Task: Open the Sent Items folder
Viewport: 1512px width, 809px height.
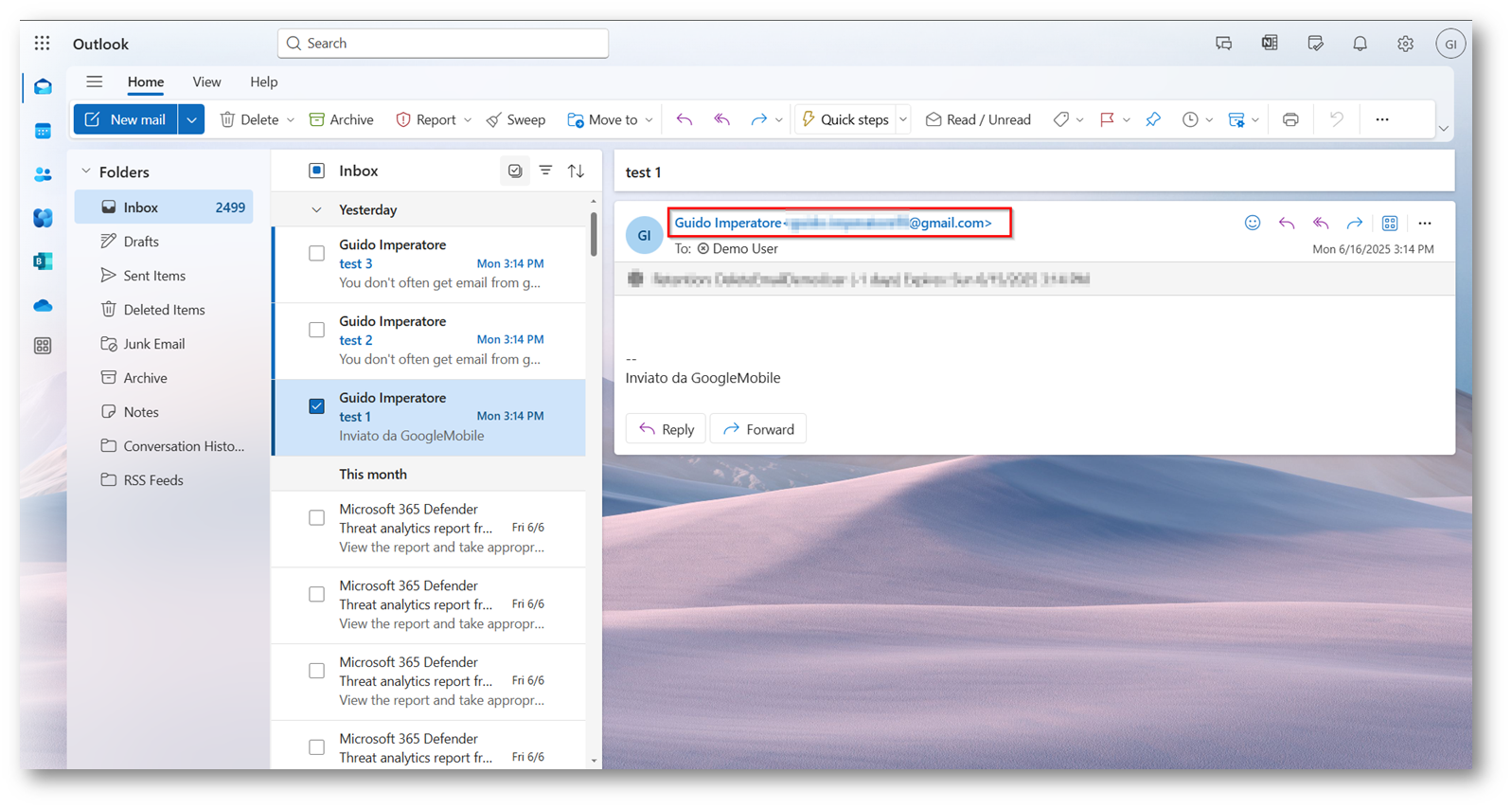Action: click(x=164, y=276)
